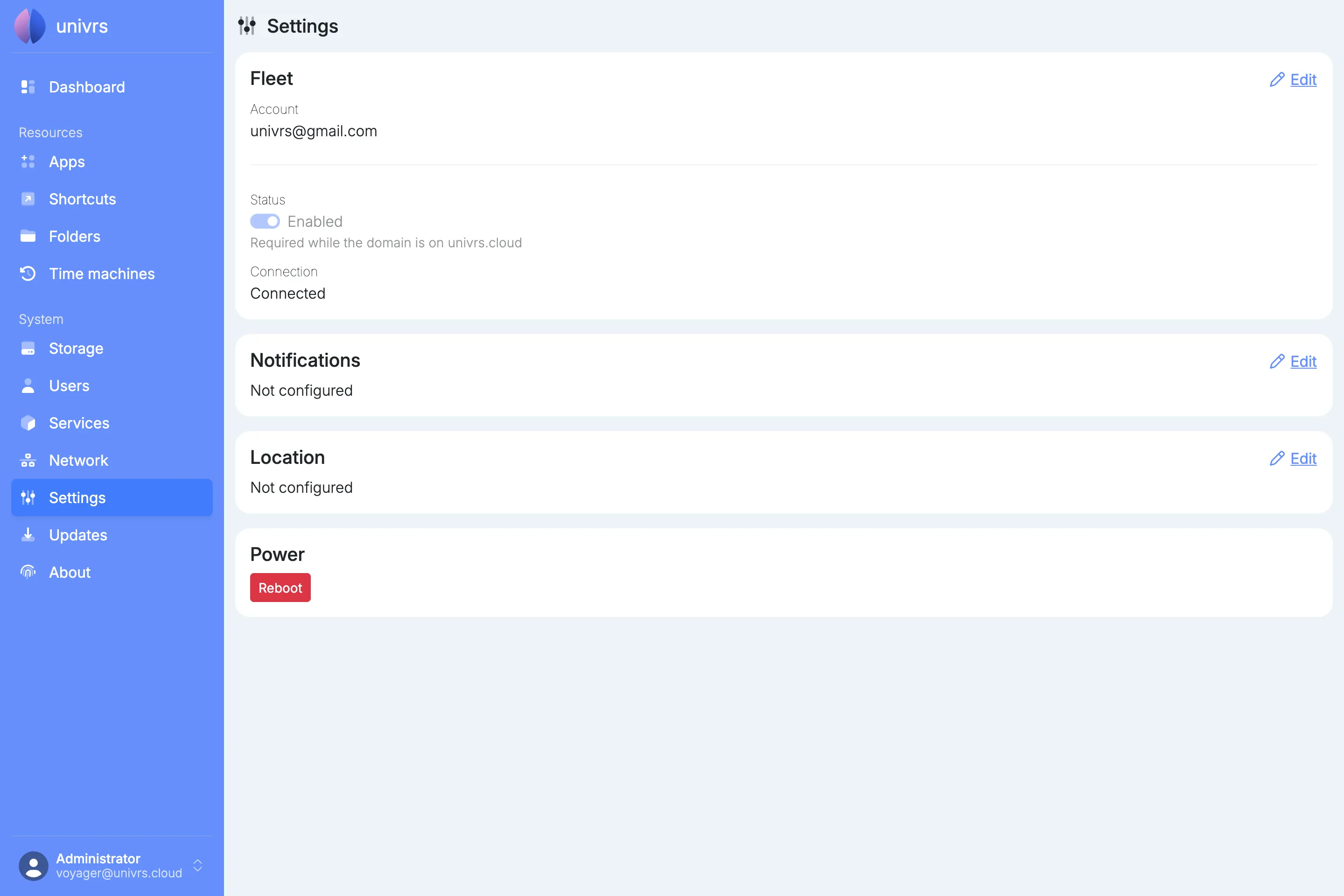The width and height of the screenshot is (1344, 896).
Task: Click the Connected status text
Action: click(287, 293)
